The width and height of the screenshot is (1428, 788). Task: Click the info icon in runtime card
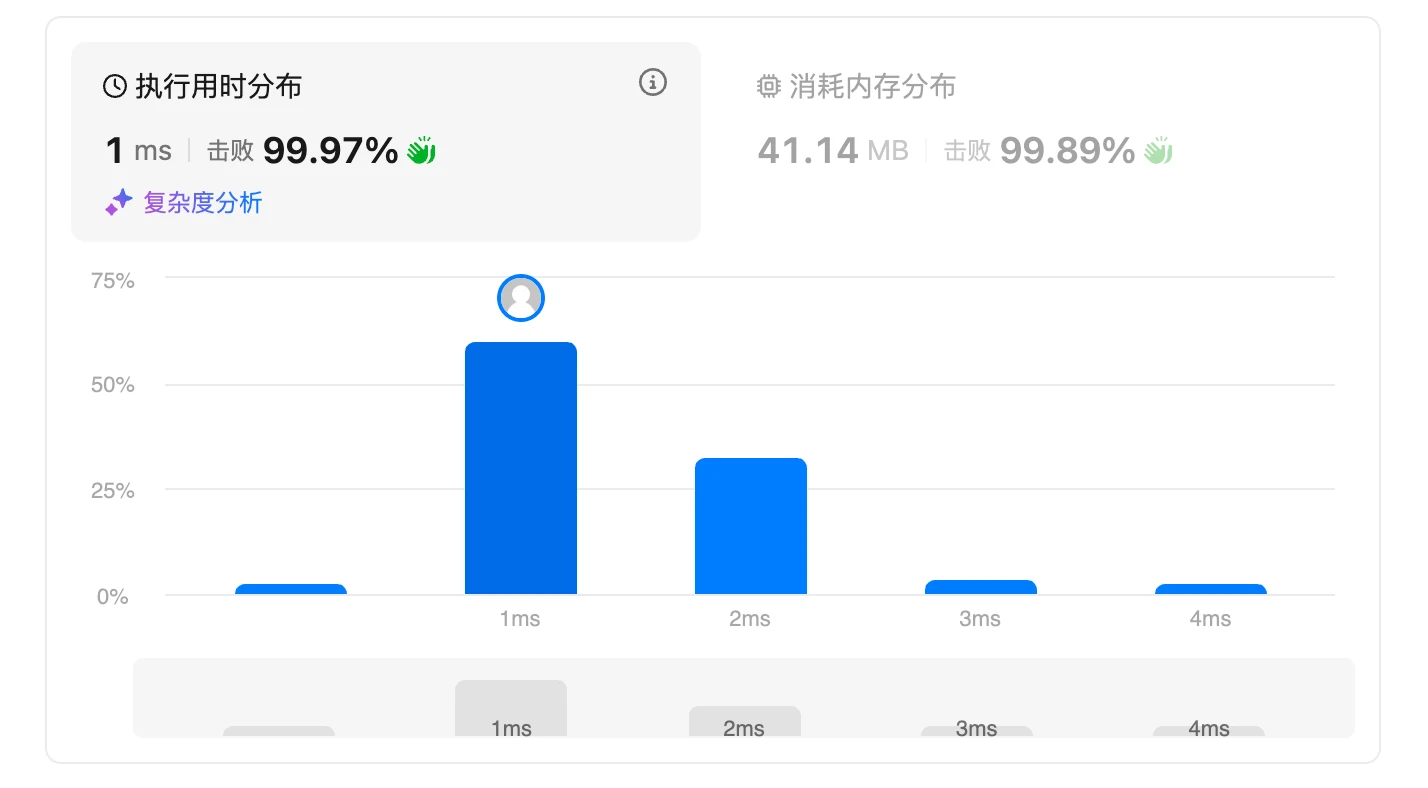coord(652,83)
